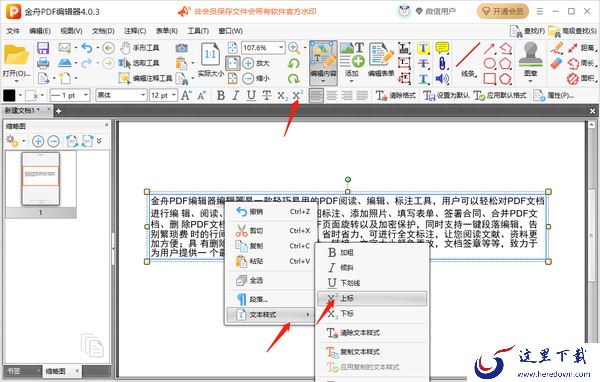600x382 pixels.
Task: Click the Redo arrow icon
Action: [x=87, y=63]
